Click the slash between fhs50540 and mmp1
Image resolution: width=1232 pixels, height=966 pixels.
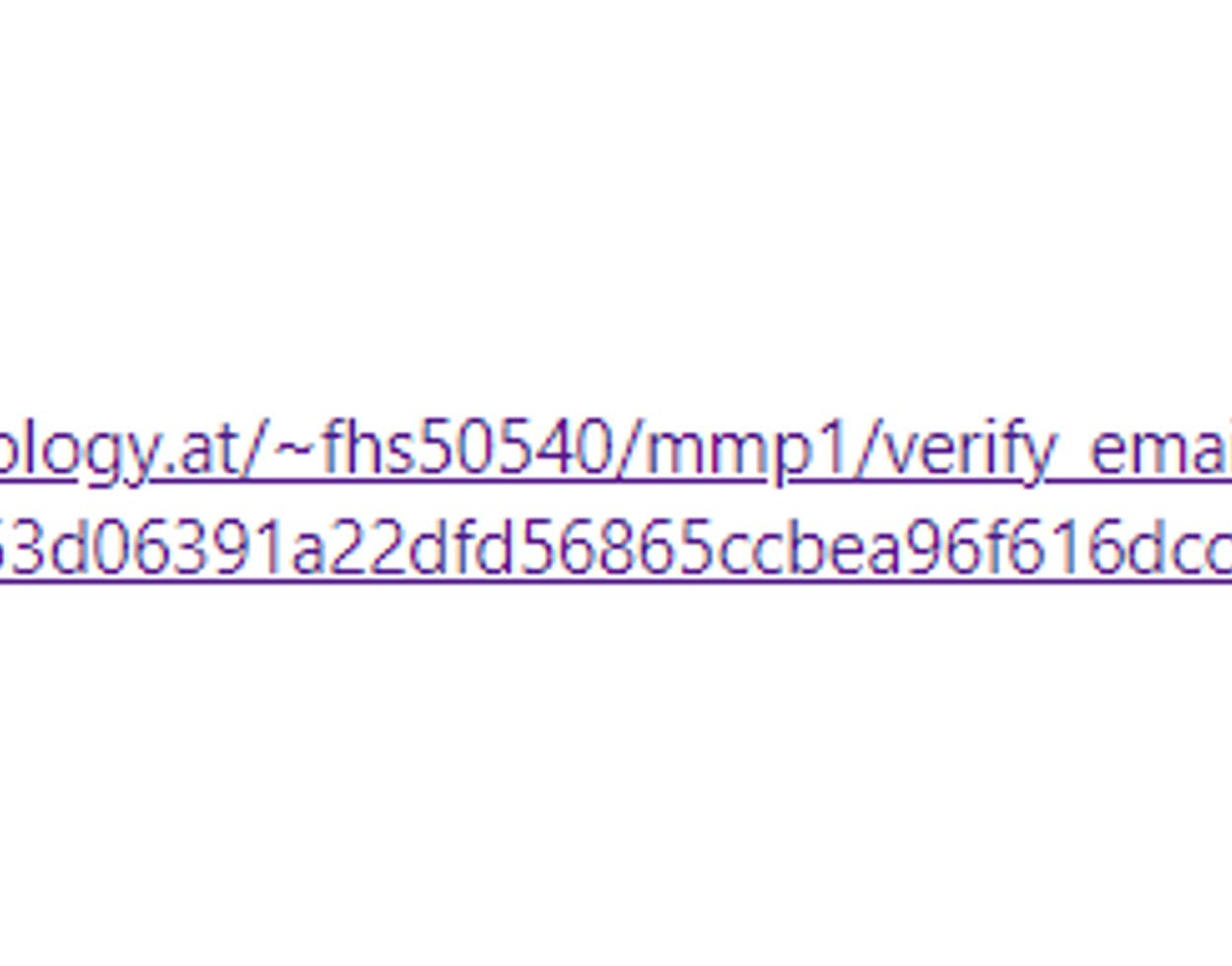(x=628, y=451)
